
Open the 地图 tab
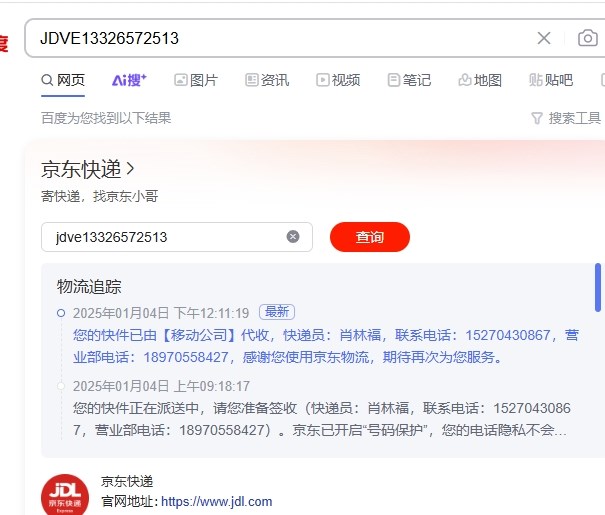click(x=480, y=80)
